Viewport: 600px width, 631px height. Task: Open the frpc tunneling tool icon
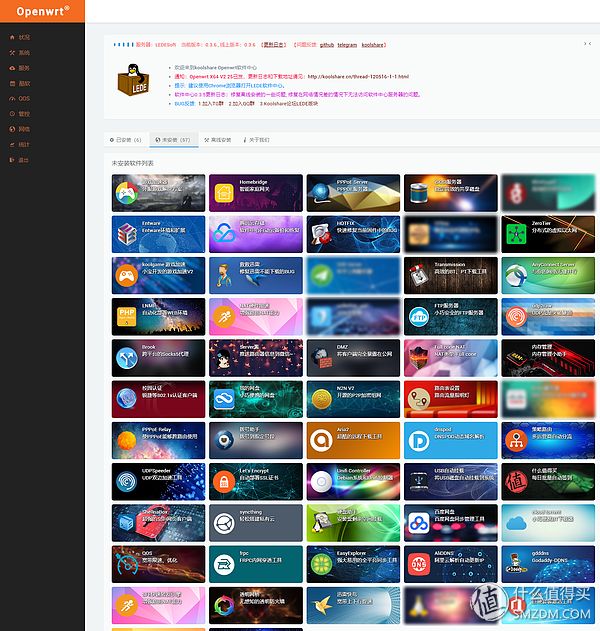pyautogui.click(x=224, y=560)
